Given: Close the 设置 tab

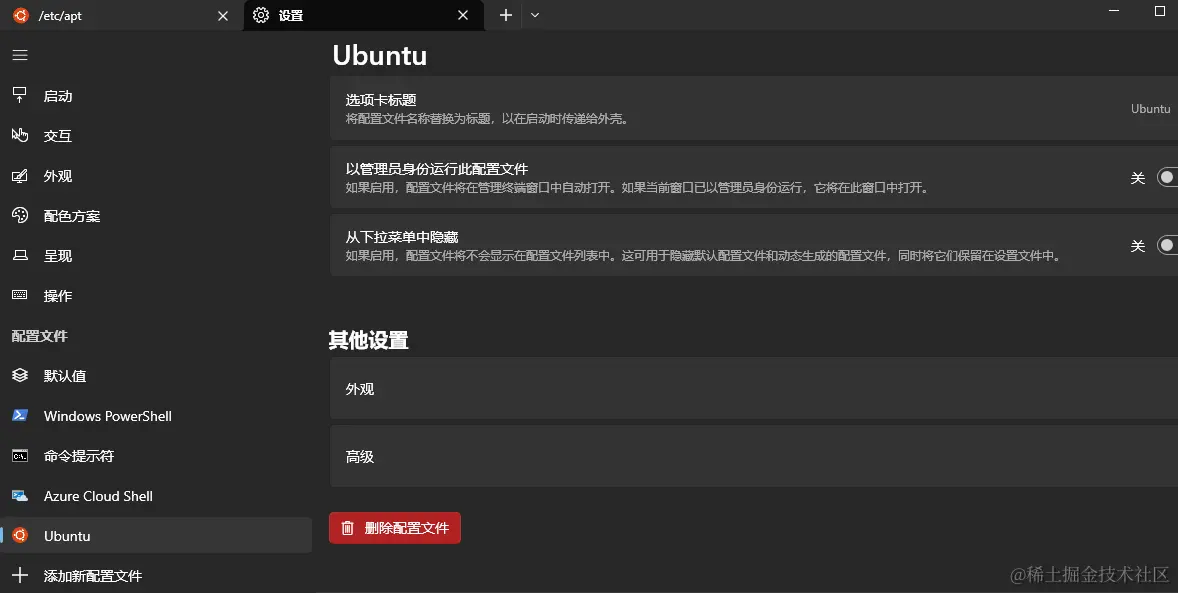Looking at the screenshot, I should coord(463,15).
